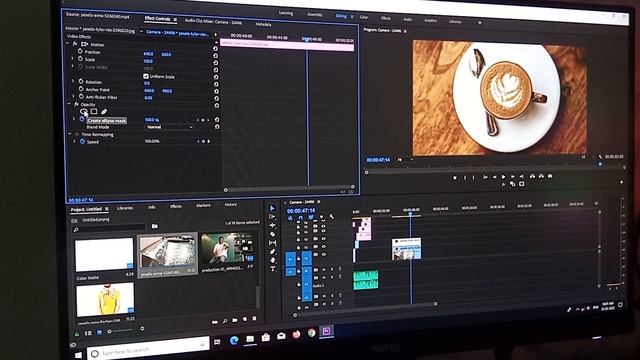Select the Type tool
The image size is (640, 360).
(x=272, y=269)
